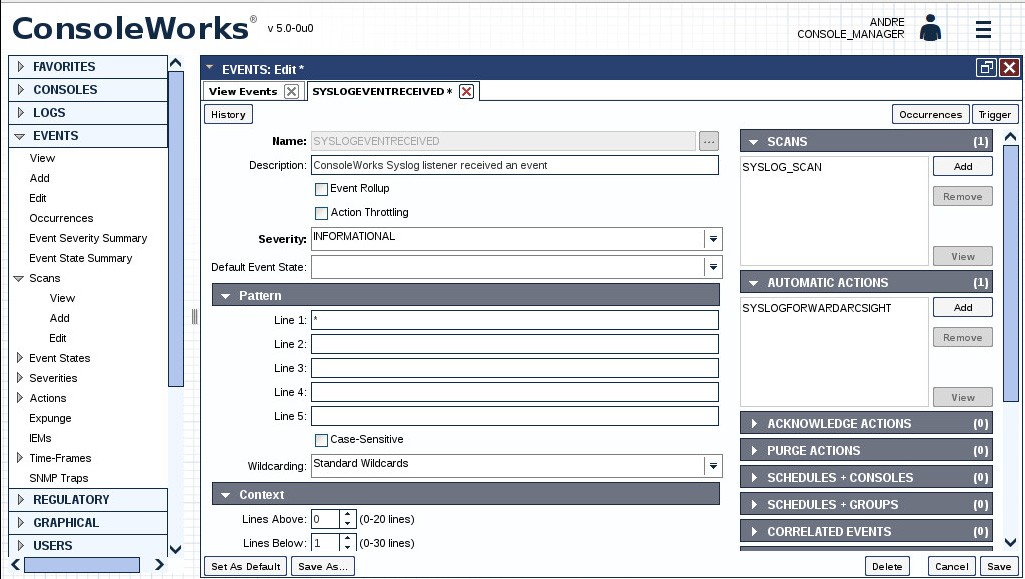Open Event Severity Summary in sidebar

tap(88, 239)
